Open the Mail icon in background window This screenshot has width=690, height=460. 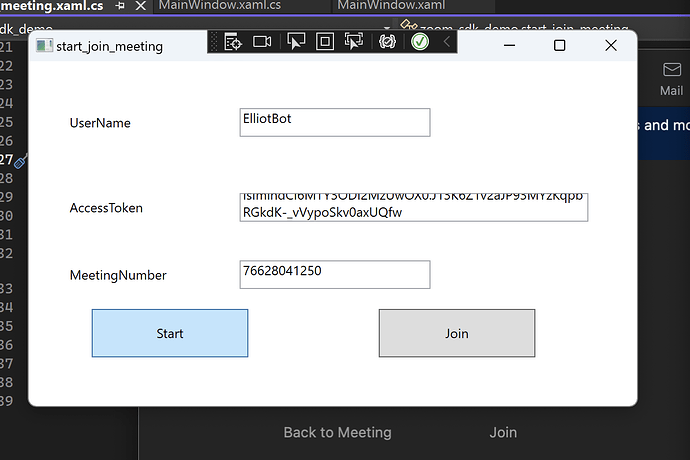(x=672, y=79)
